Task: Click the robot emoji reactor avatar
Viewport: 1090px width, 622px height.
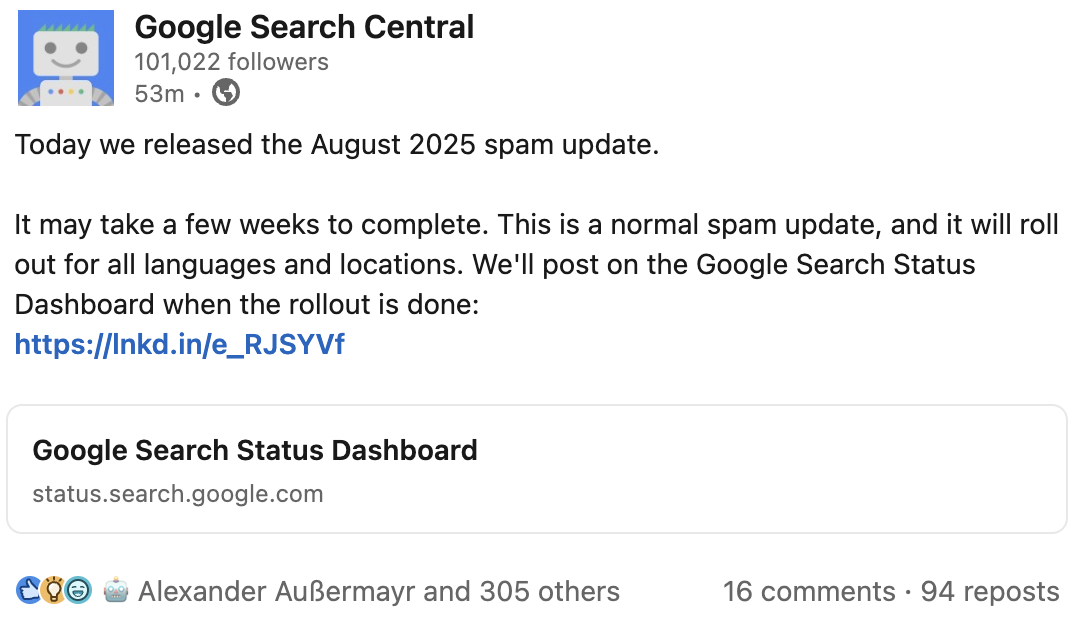Action: click(x=114, y=591)
